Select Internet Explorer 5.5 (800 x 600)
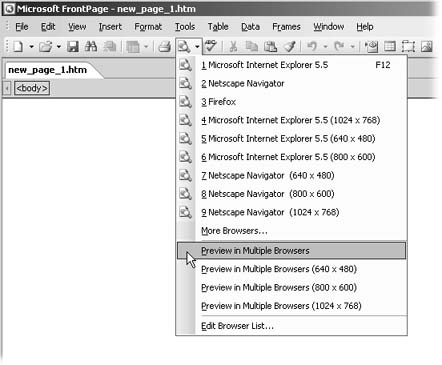The width and height of the screenshot is (442, 365). pyautogui.click(x=291, y=157)
